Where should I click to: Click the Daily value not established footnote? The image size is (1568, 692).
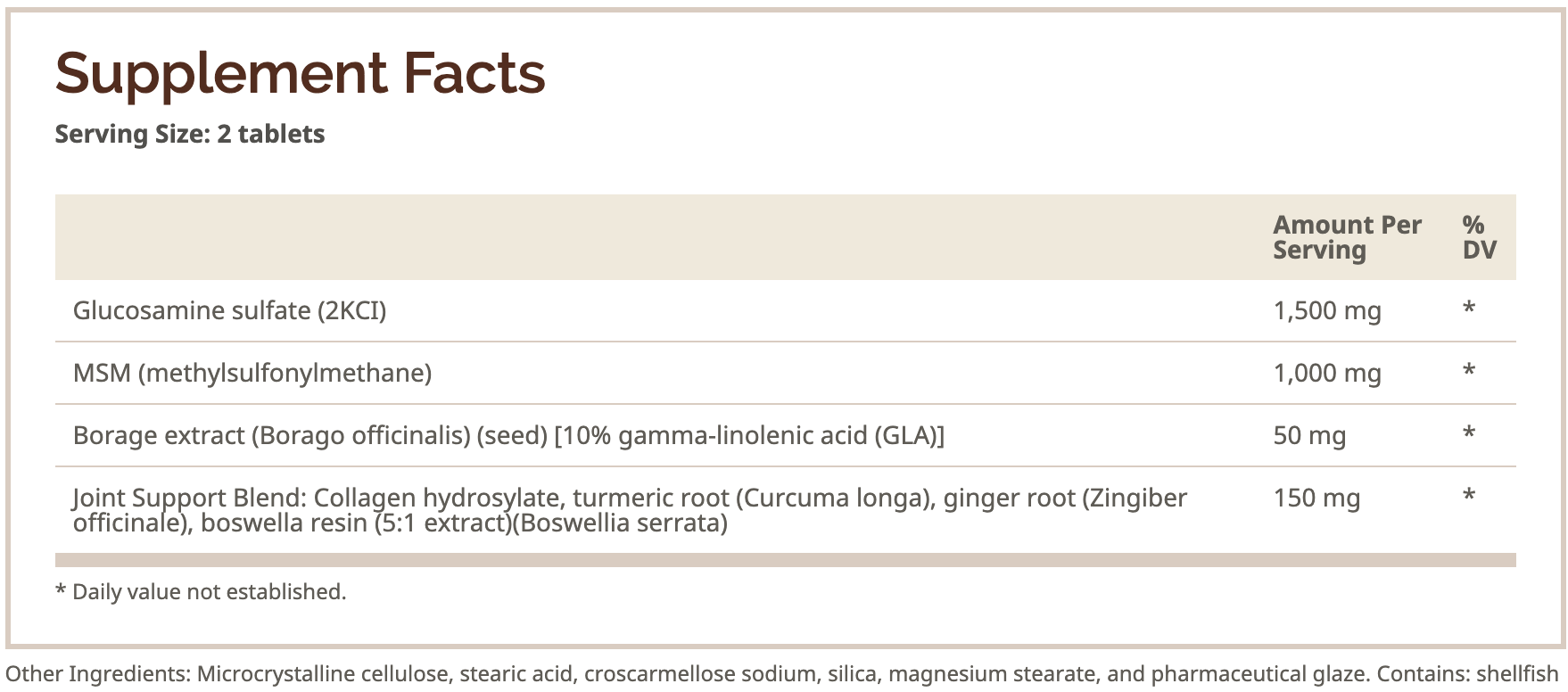(x=201, y=591)
